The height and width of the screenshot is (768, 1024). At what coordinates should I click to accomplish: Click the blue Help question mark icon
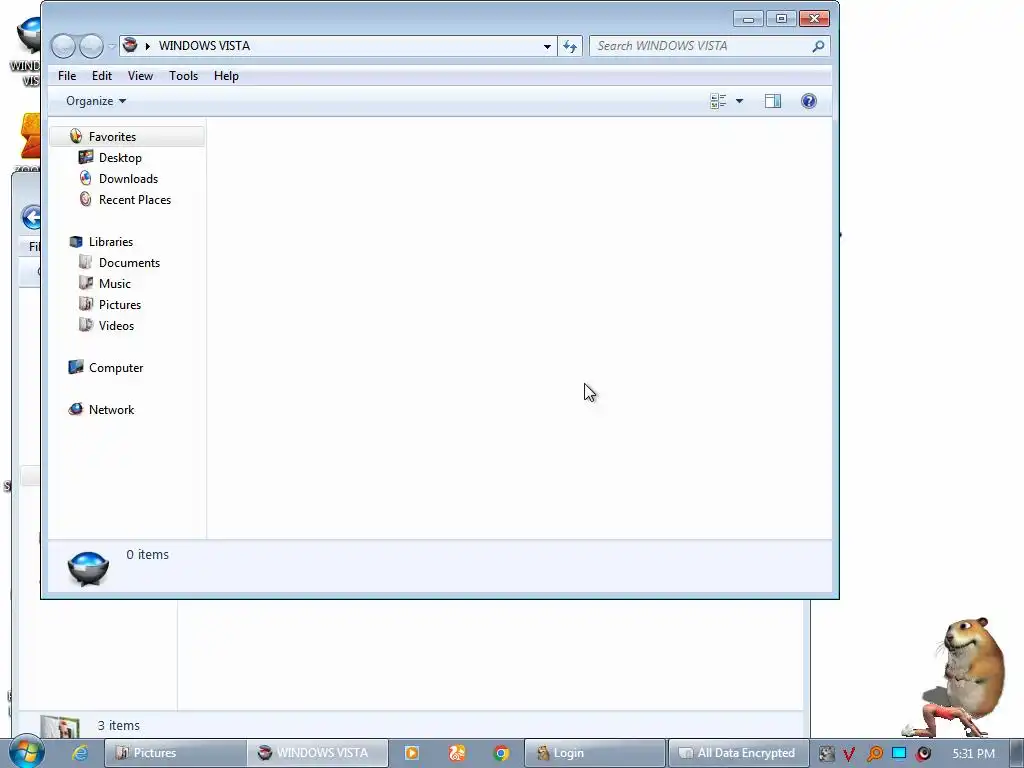[808, 101]
